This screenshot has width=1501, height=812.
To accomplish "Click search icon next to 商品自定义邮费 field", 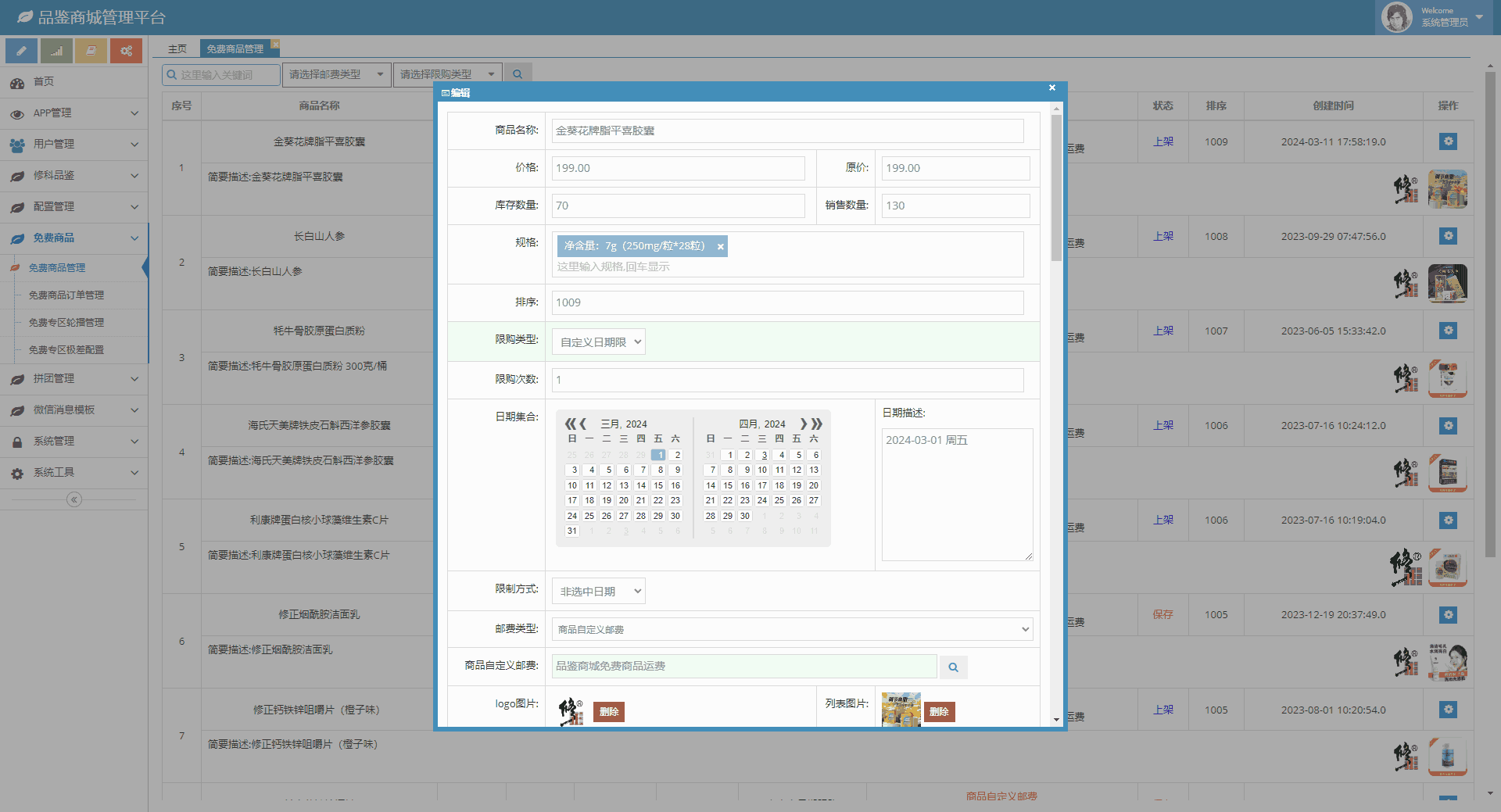I will pyautogui.click(x=953, y=667).
